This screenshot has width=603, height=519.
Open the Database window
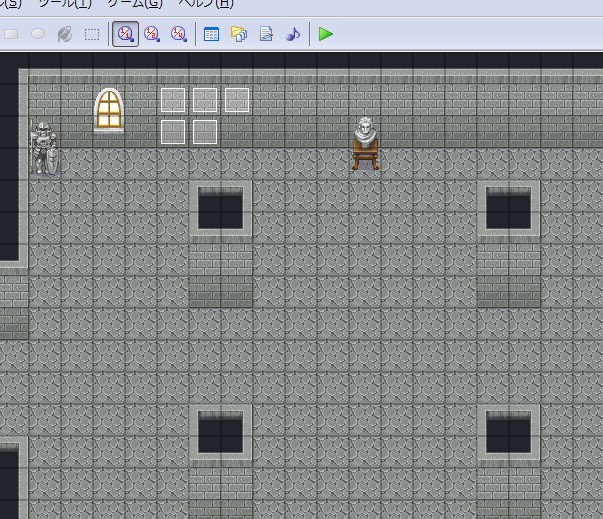click(211, 34)
